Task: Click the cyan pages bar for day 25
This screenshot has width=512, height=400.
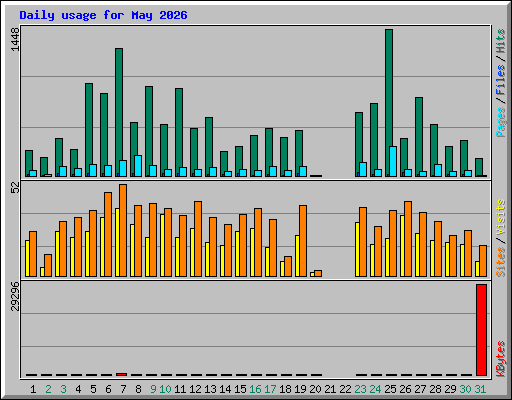Action: [393, 161]
